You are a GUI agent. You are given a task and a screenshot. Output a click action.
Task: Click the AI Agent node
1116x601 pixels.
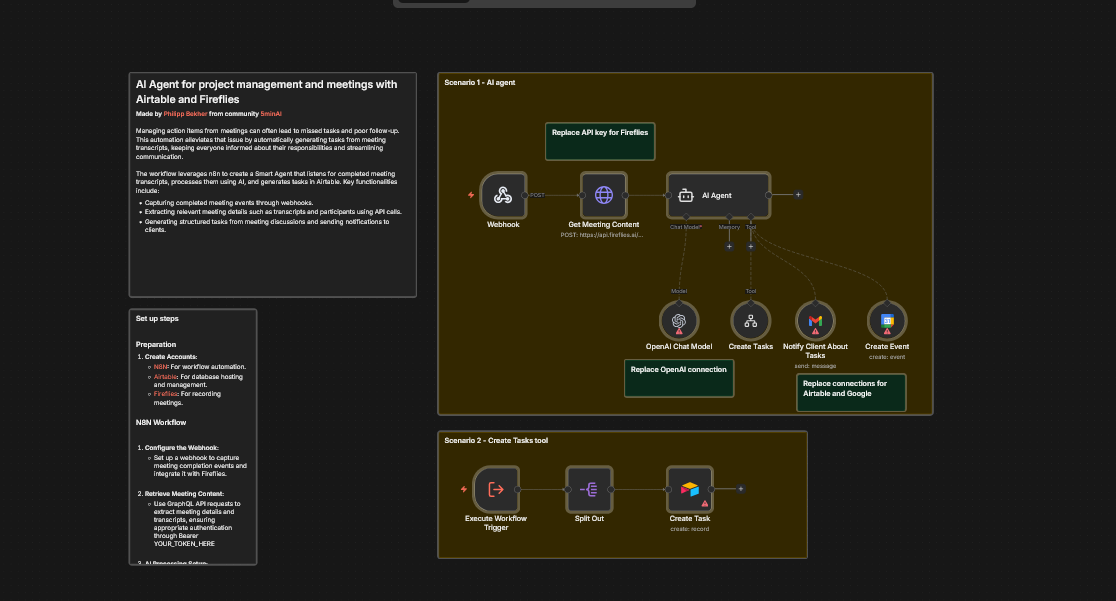click(x=718, y=195)
